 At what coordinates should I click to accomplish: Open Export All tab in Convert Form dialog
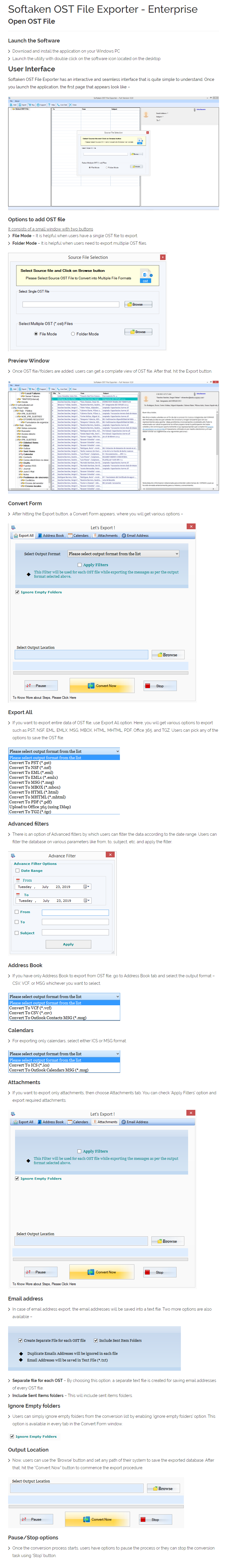[24, 536]
